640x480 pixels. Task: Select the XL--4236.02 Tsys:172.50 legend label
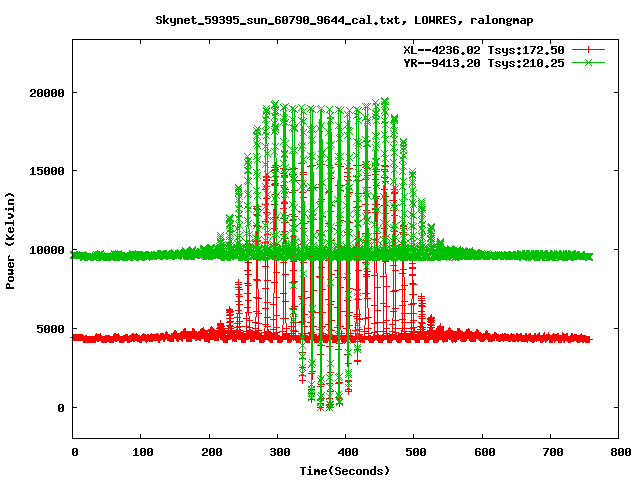[484, 50]
